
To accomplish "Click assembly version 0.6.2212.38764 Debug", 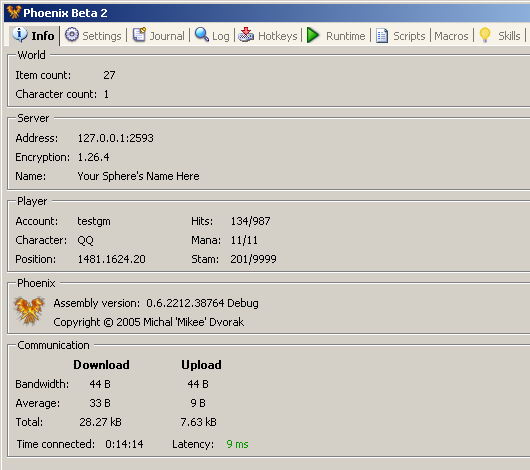I will (x=202, y=303).
